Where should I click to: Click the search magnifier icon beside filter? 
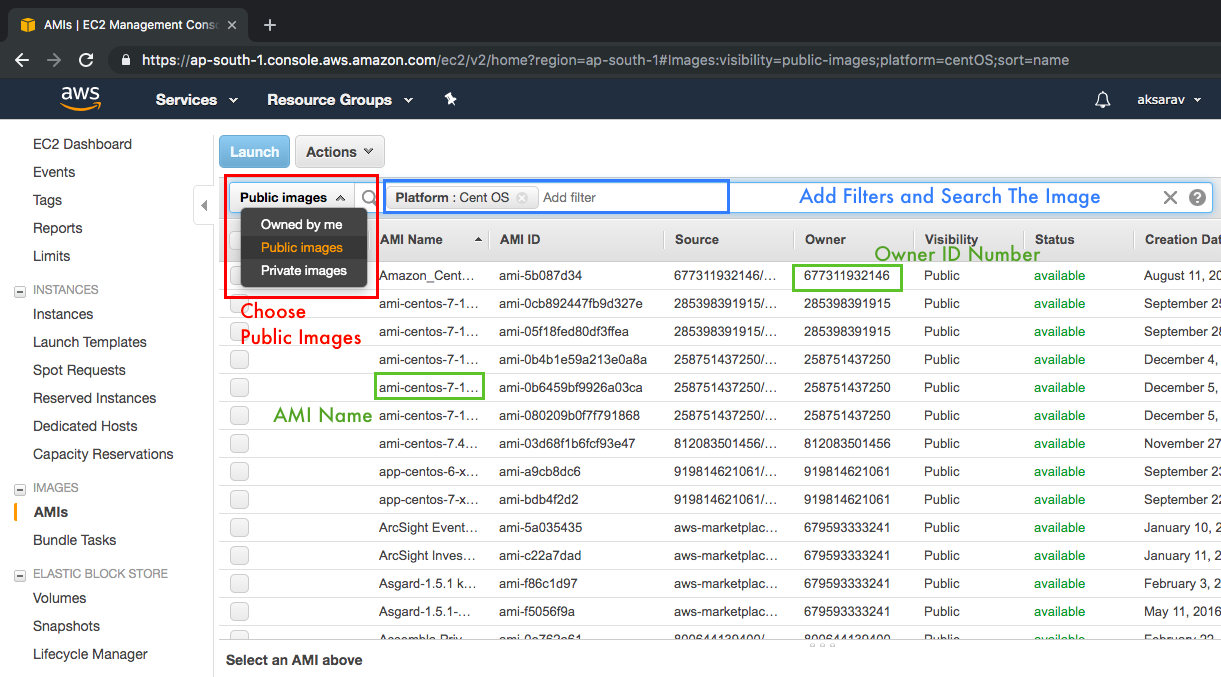pyautogui.click(x=369, y=198)
